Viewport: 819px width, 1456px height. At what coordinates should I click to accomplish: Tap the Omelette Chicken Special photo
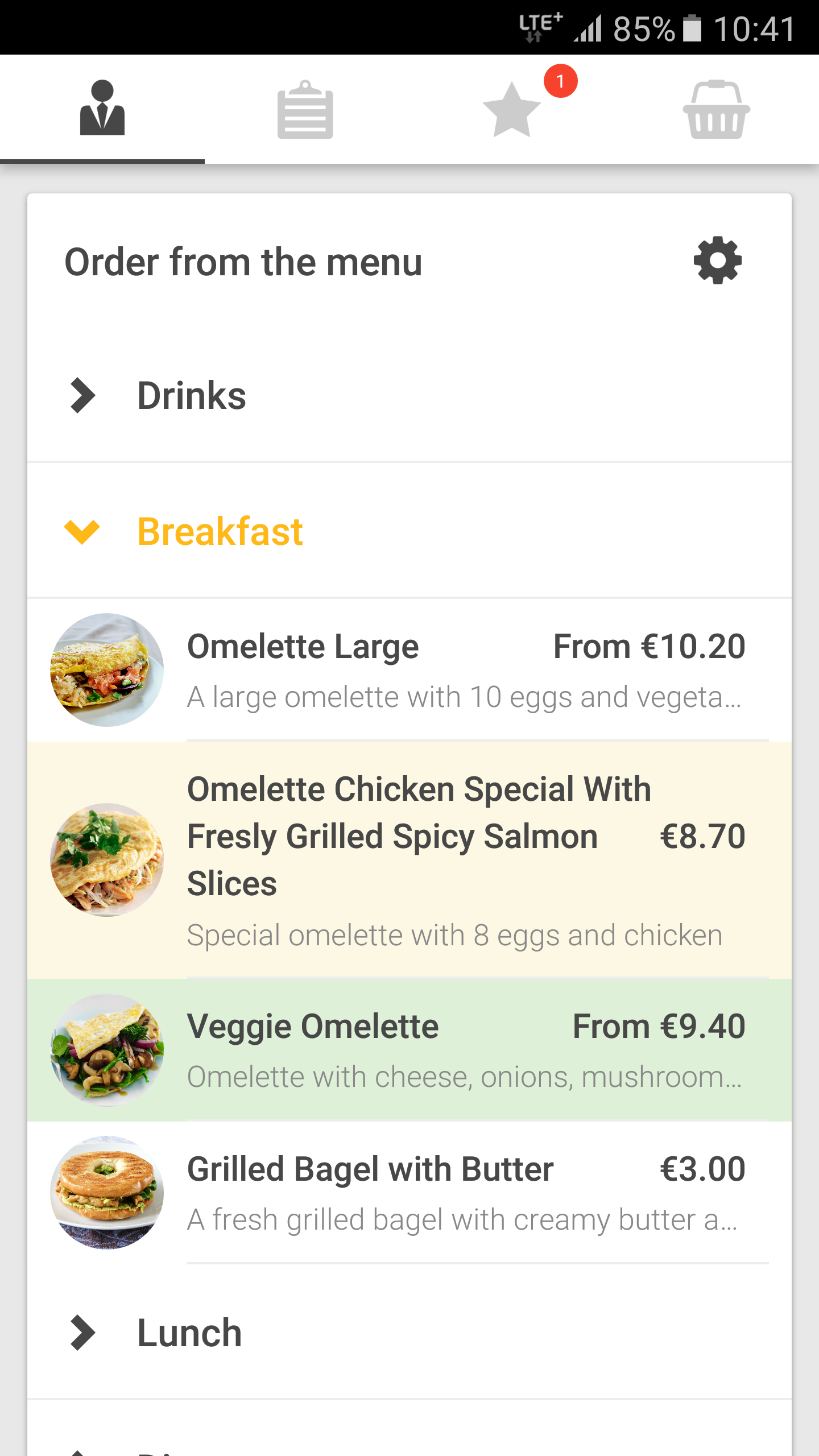click(x=107, y=859)
